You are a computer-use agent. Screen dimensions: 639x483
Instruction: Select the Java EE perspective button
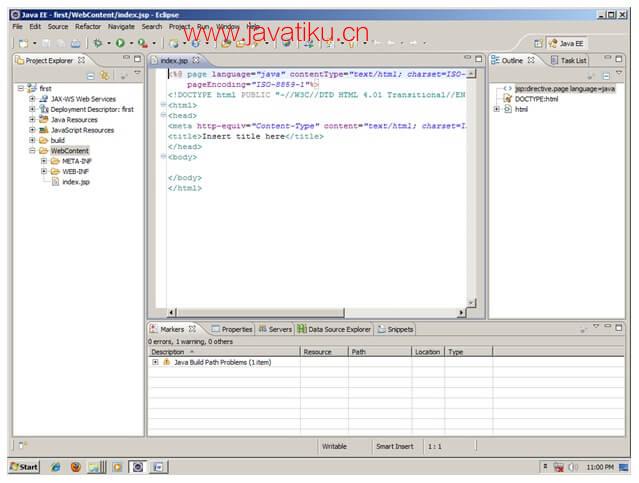coord(566,44)
